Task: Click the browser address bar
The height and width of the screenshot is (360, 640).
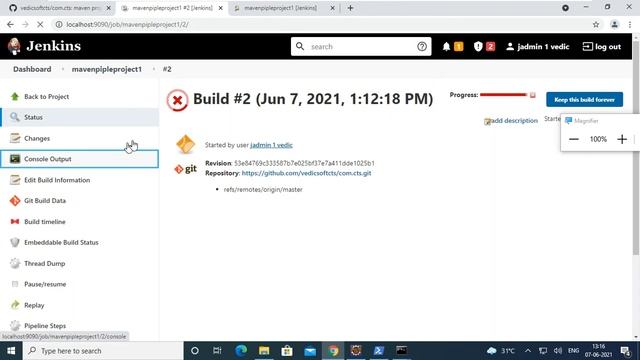Action: click(322, 24)
